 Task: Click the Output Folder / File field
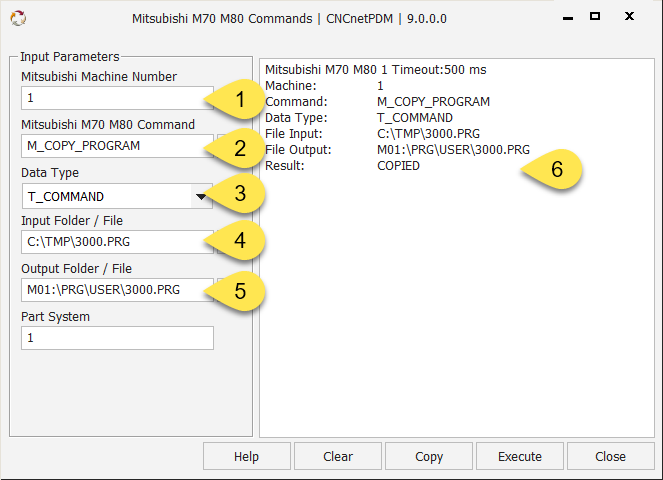(117, 290)
